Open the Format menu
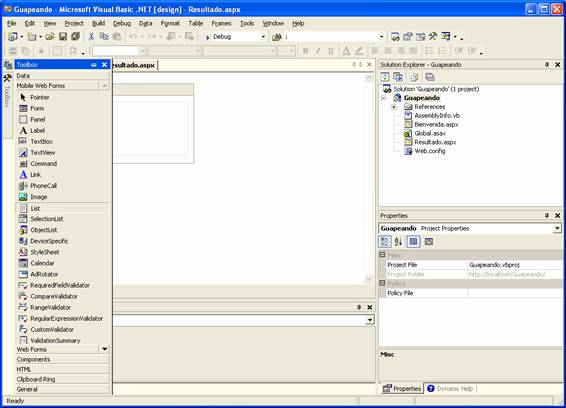Image resolution: width=566 pixels, height=408 pixels. [x=170, y=23]
